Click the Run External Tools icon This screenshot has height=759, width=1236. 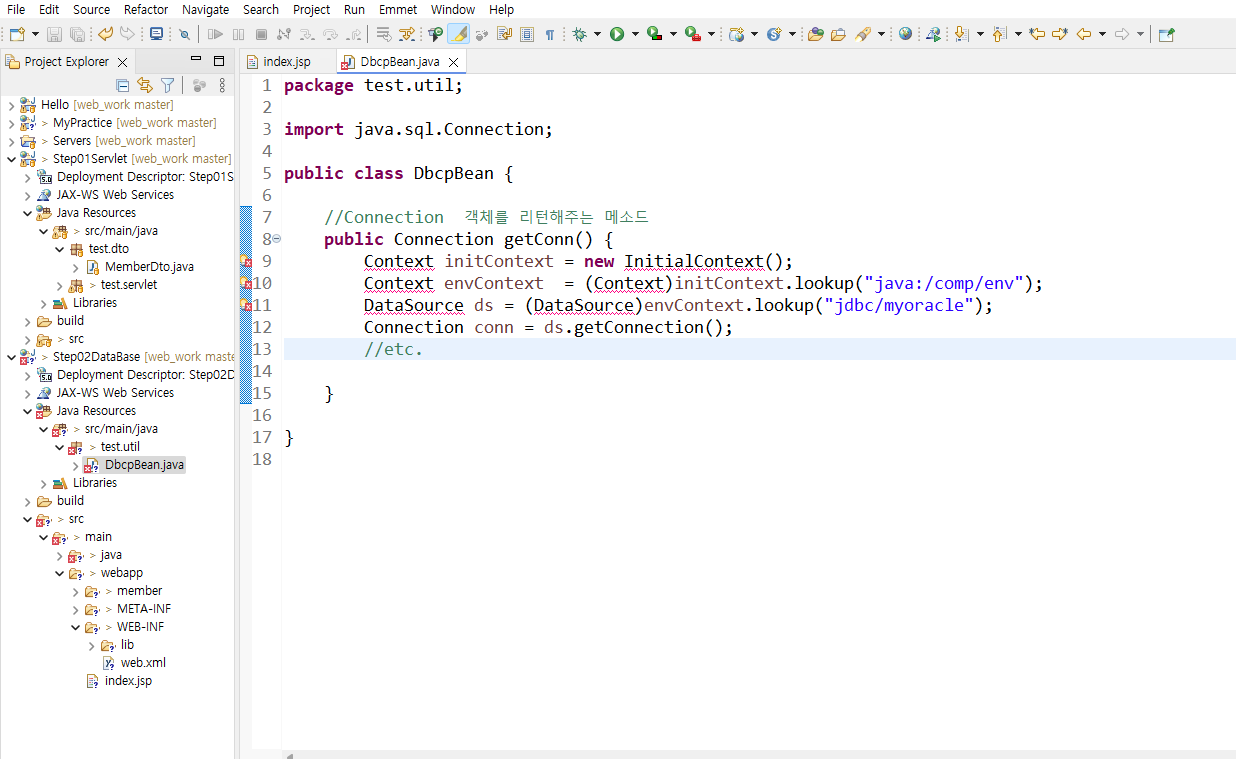click(692, 34)
